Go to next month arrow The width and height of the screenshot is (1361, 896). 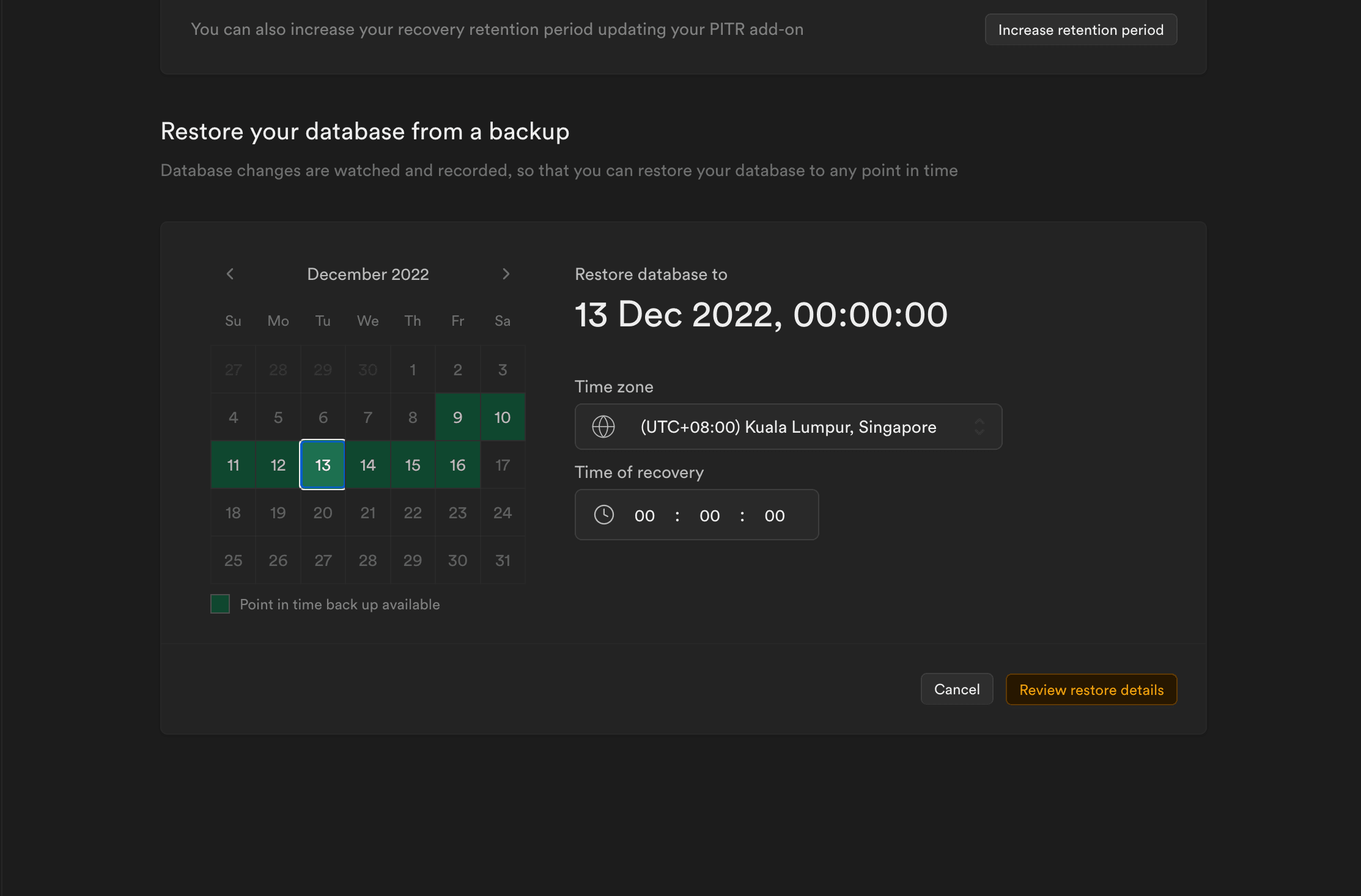(x=506, y=274)
